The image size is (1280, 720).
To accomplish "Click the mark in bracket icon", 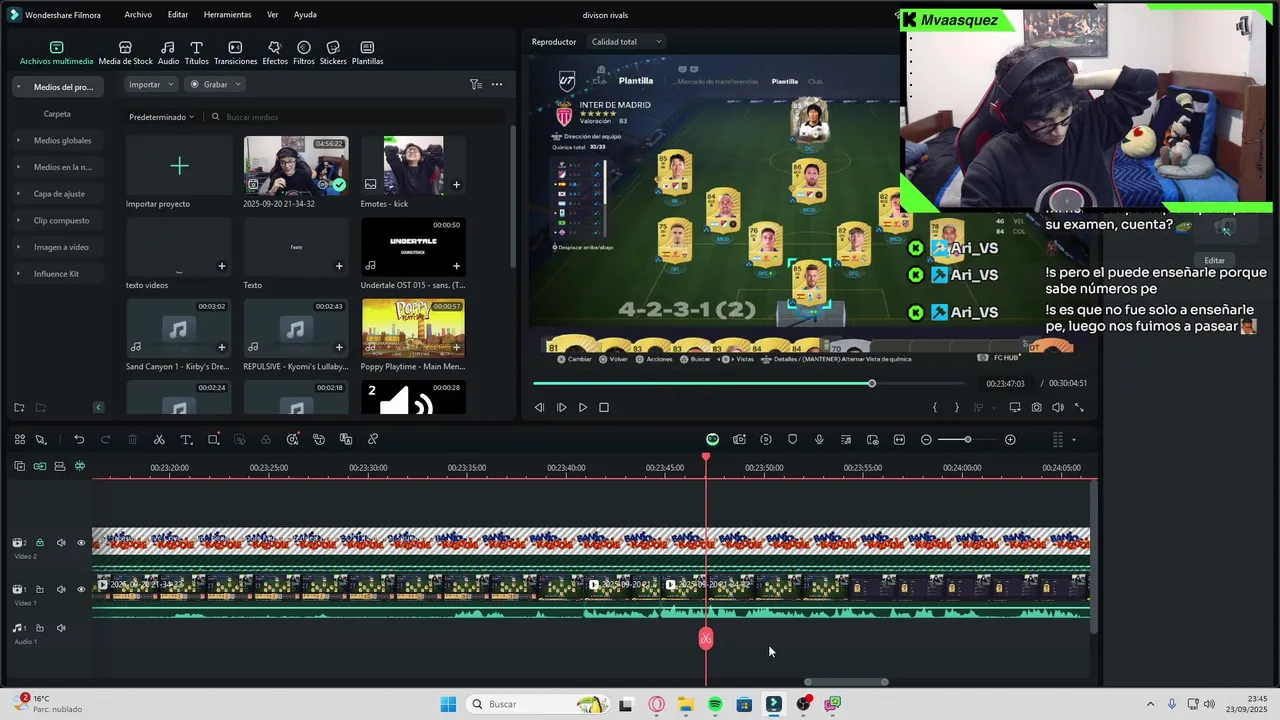I will (935, 407).
